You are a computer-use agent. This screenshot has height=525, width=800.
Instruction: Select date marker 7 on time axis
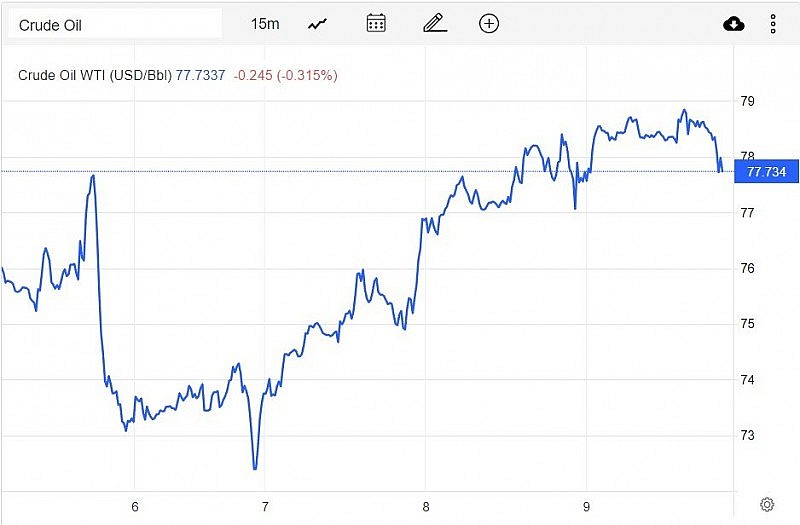[x=264, y=505]
